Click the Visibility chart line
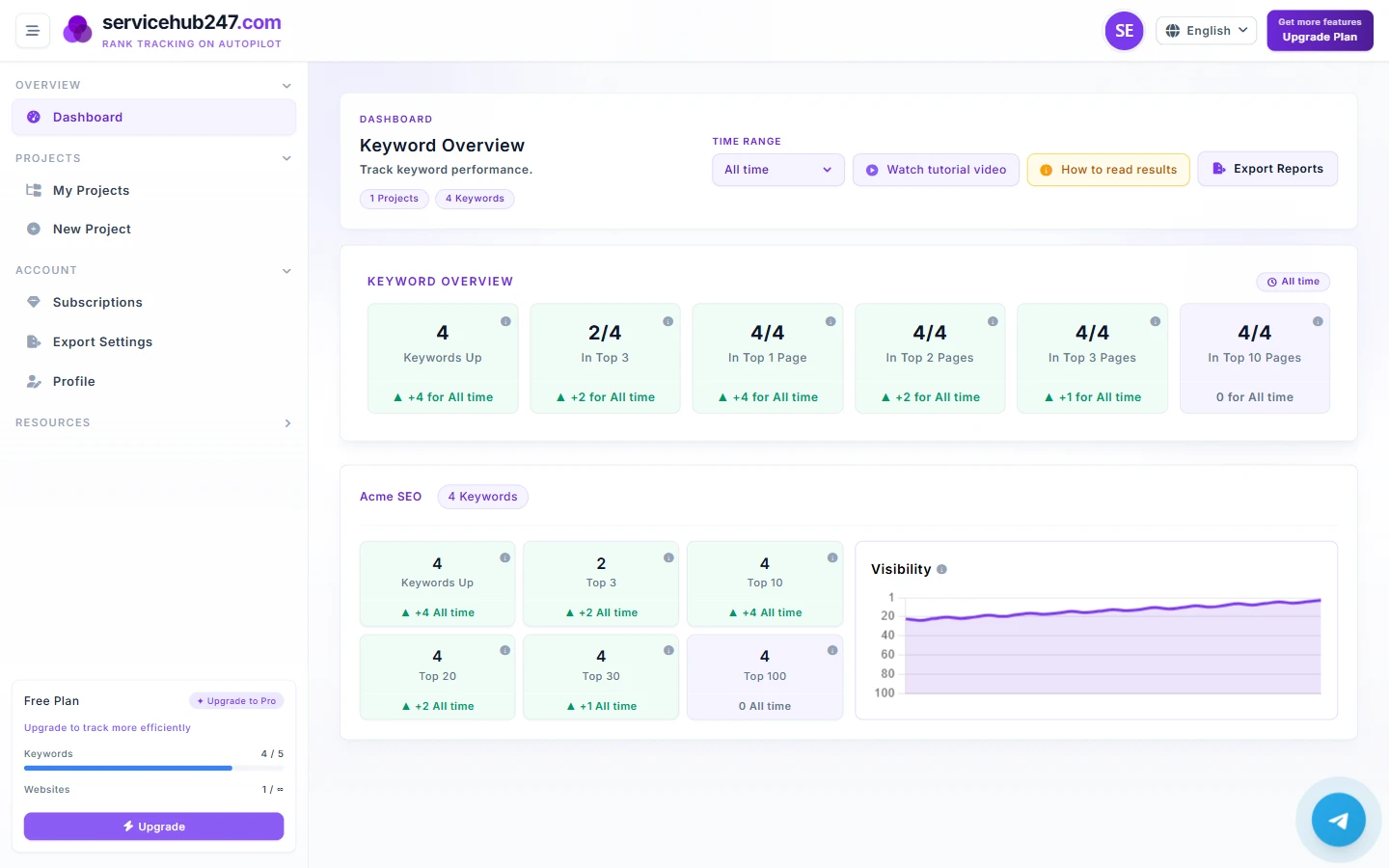 [x=1113, y=610]
